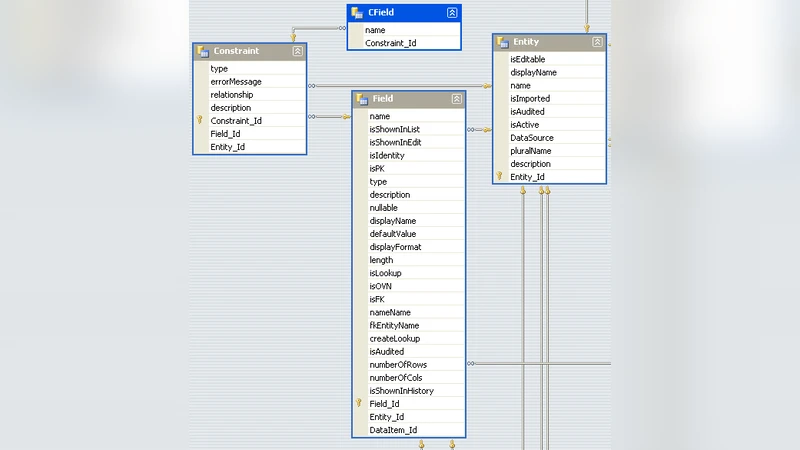Select relationship line connecting Constraint to Field
800x450 pixels.
coord(328,117)
